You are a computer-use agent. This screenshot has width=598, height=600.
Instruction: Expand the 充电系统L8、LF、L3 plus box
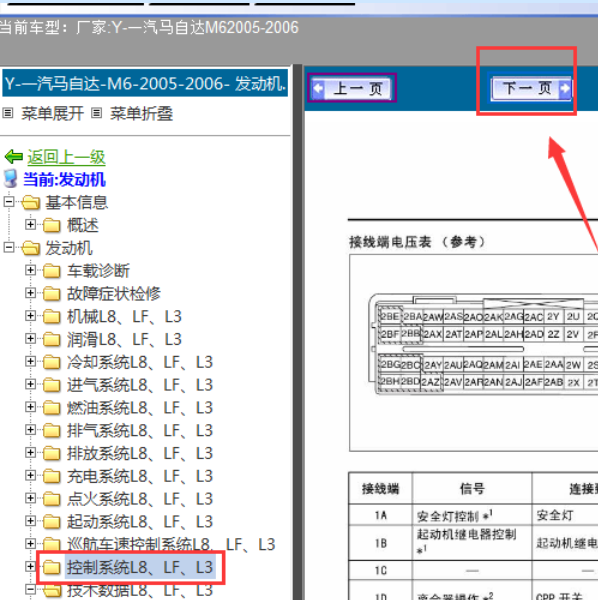tap(30, 476)
